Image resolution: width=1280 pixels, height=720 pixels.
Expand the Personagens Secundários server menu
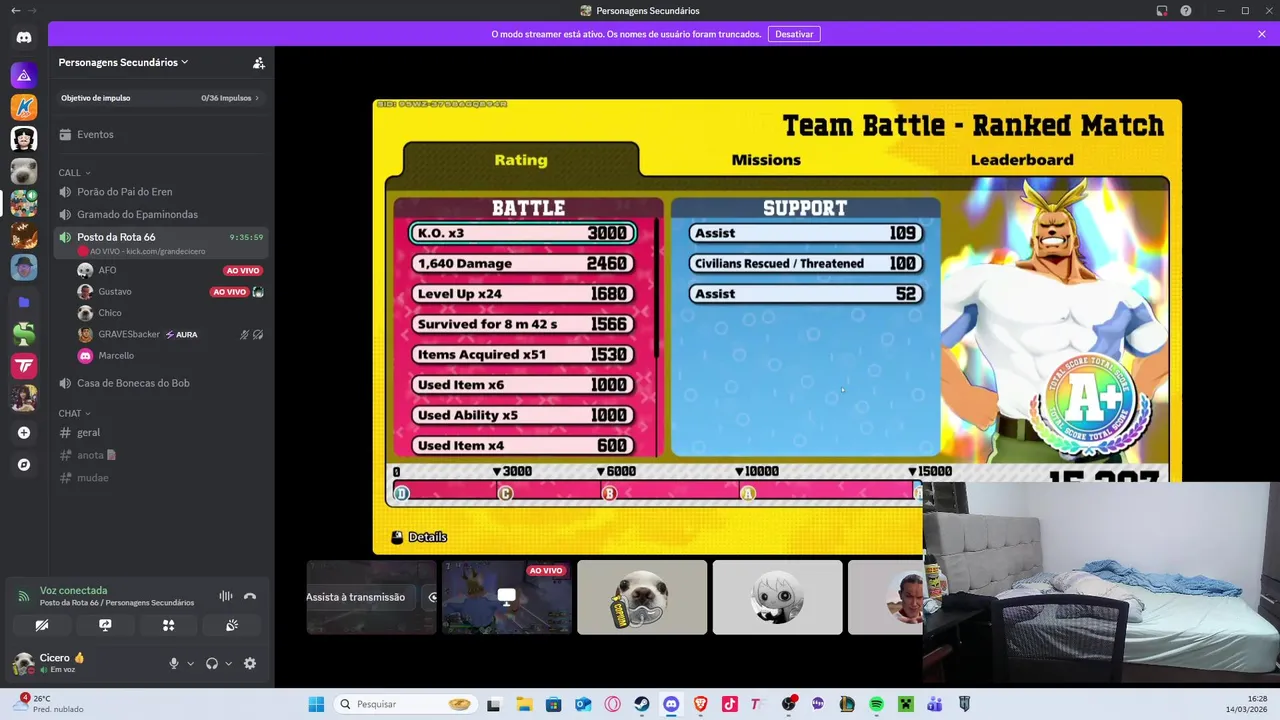click(123, 62)
